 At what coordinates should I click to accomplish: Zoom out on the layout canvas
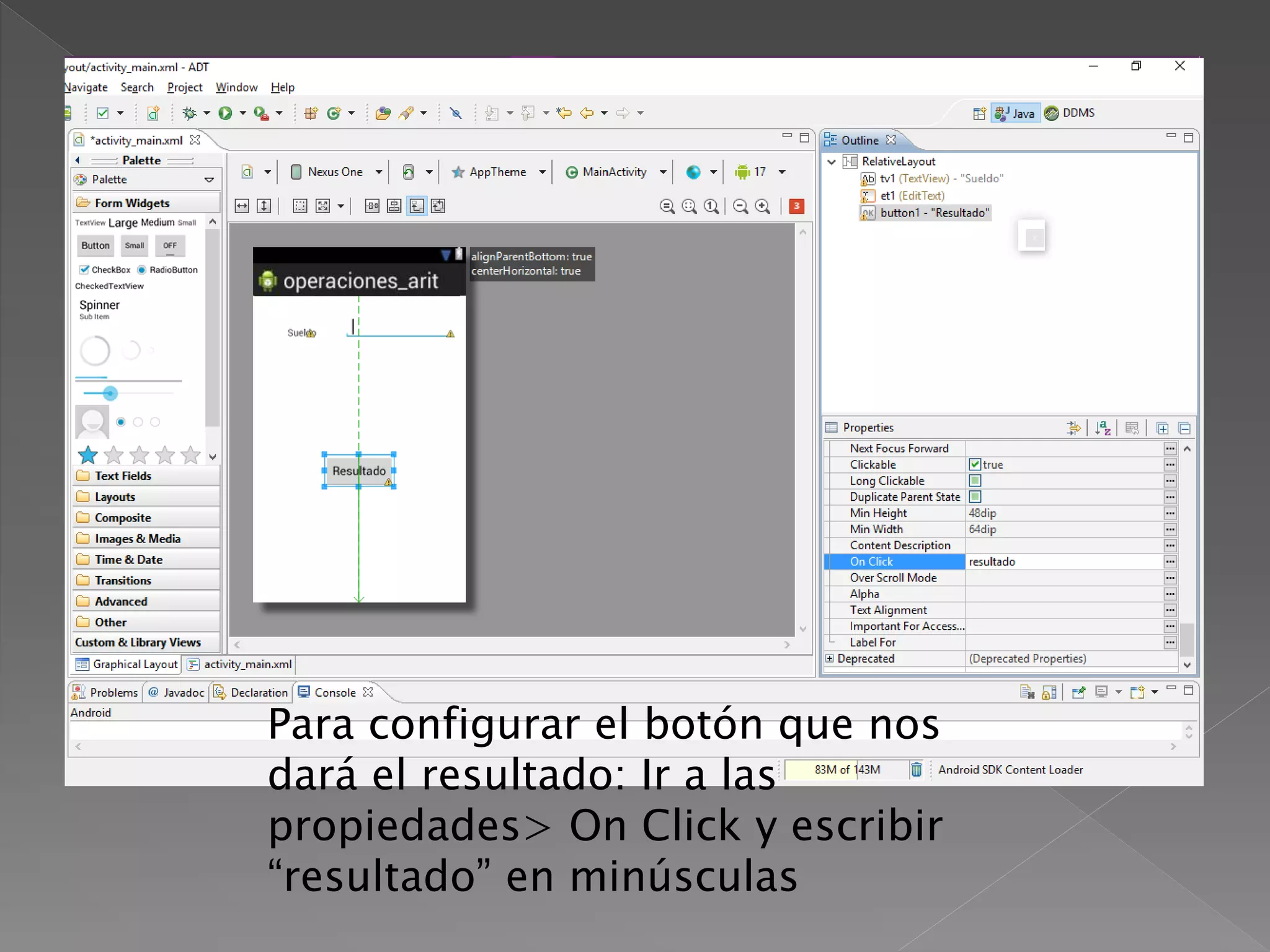tap(740, 206)
